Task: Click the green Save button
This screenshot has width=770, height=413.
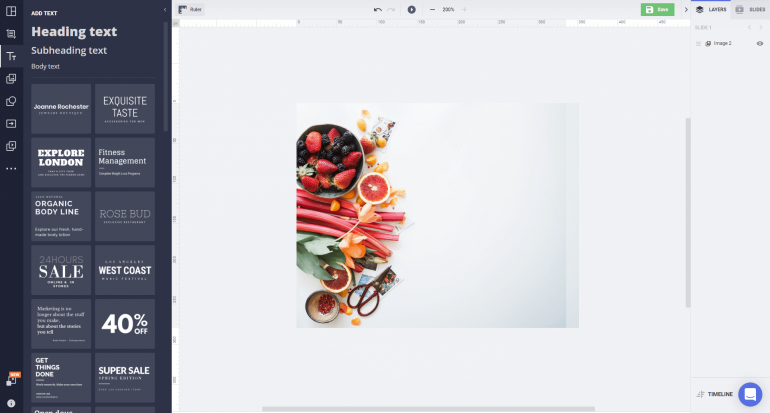Action: click(x=657, y=9)
